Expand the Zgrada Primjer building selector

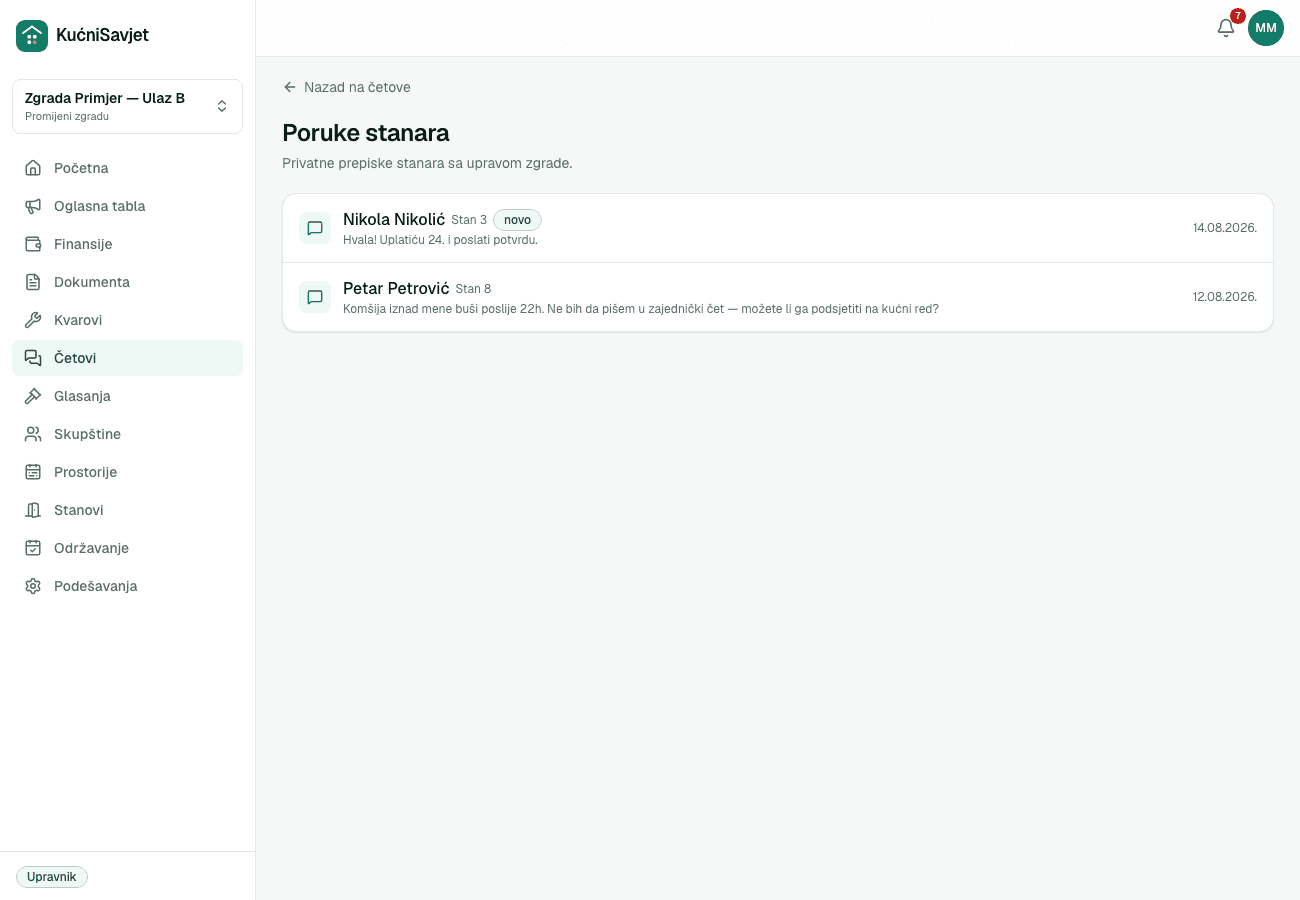click(x=127, y=106)
